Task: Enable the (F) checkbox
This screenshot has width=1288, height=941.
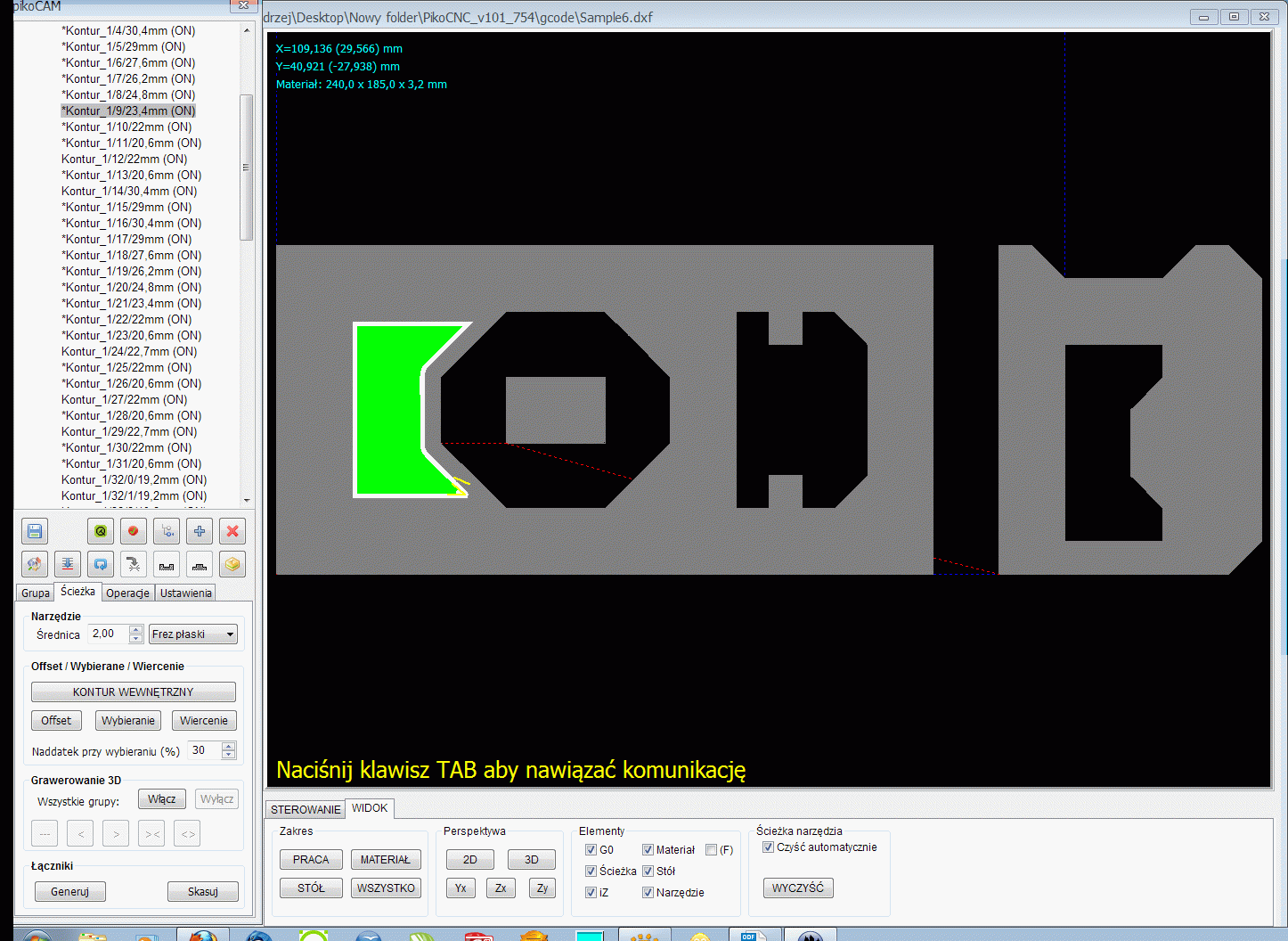Action: pos(711,850)
